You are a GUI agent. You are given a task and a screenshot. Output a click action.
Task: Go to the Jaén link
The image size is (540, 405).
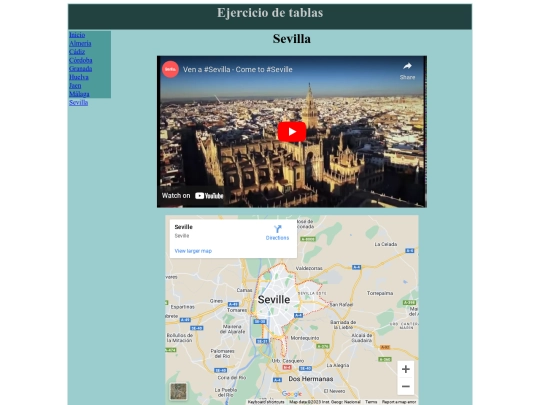[x=75, y=85]
